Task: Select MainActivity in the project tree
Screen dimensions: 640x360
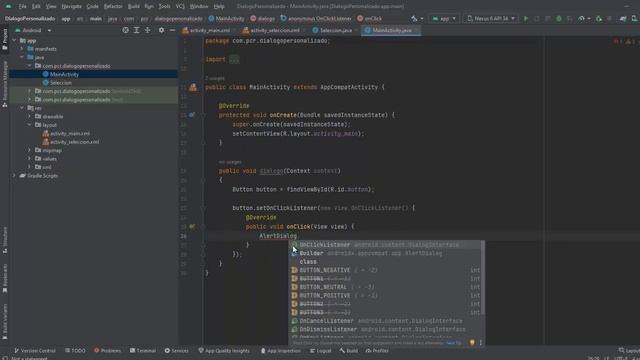Action: click(x=64, y=74)
